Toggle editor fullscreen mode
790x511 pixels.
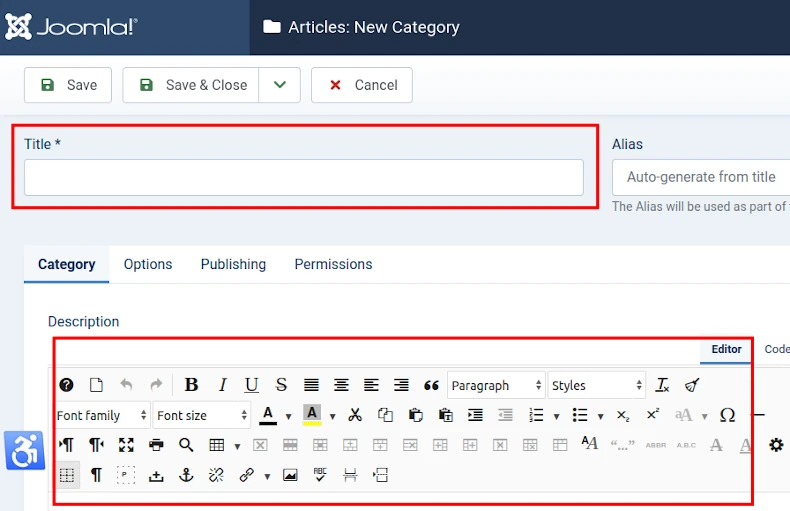click(x=126, y=445)
